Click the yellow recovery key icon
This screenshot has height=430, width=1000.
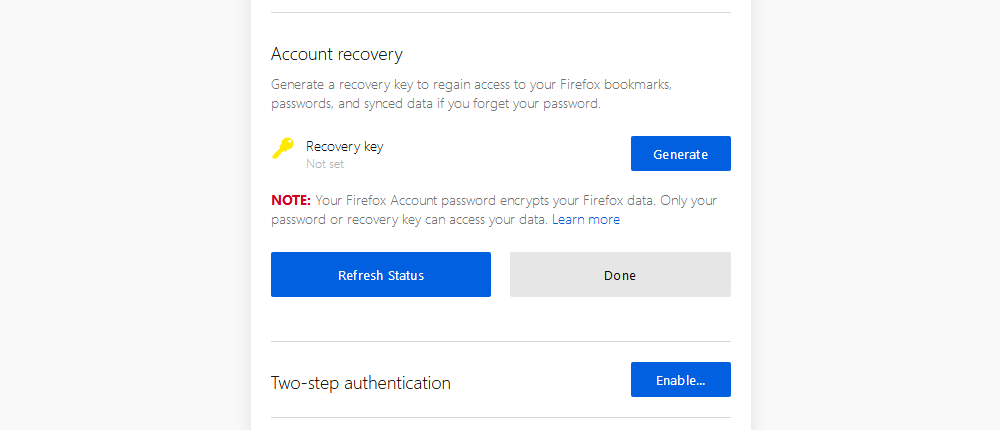(x=282, y=148)
